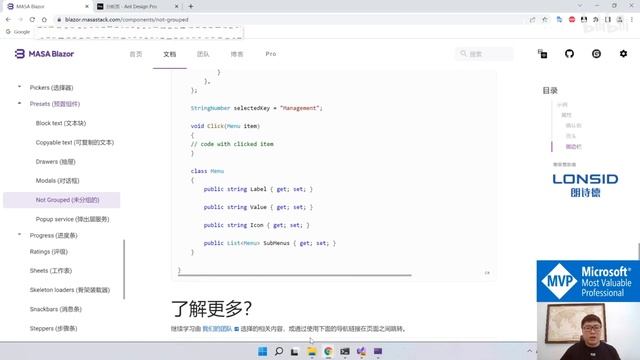Close the MASA Blazor browser tab
640x360 pixels.
(87, 7)
